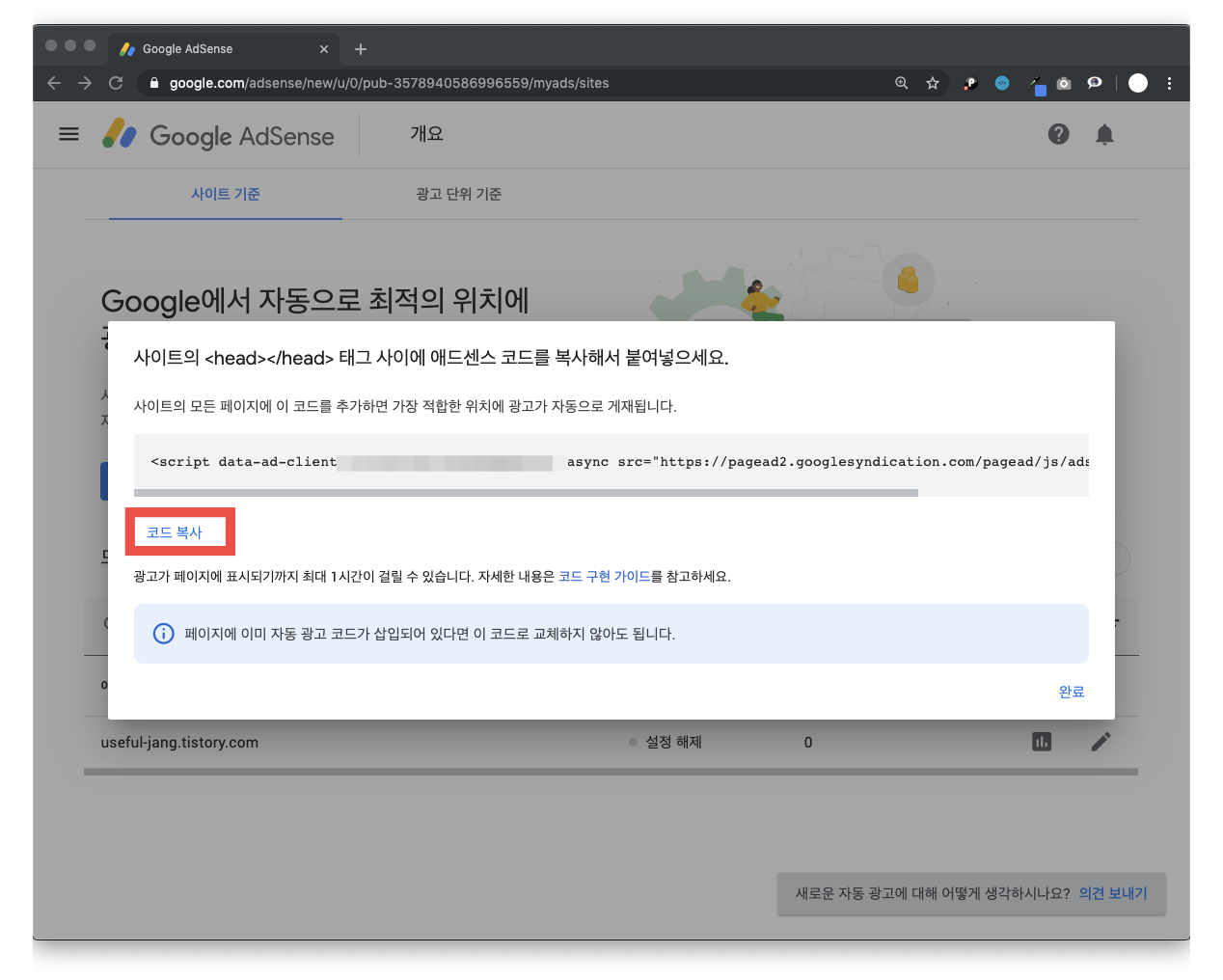The image size is (1223, 980).
Task: Click the info icon in the blue notice box
Action: pyautogui.click(x=164, y=634)
